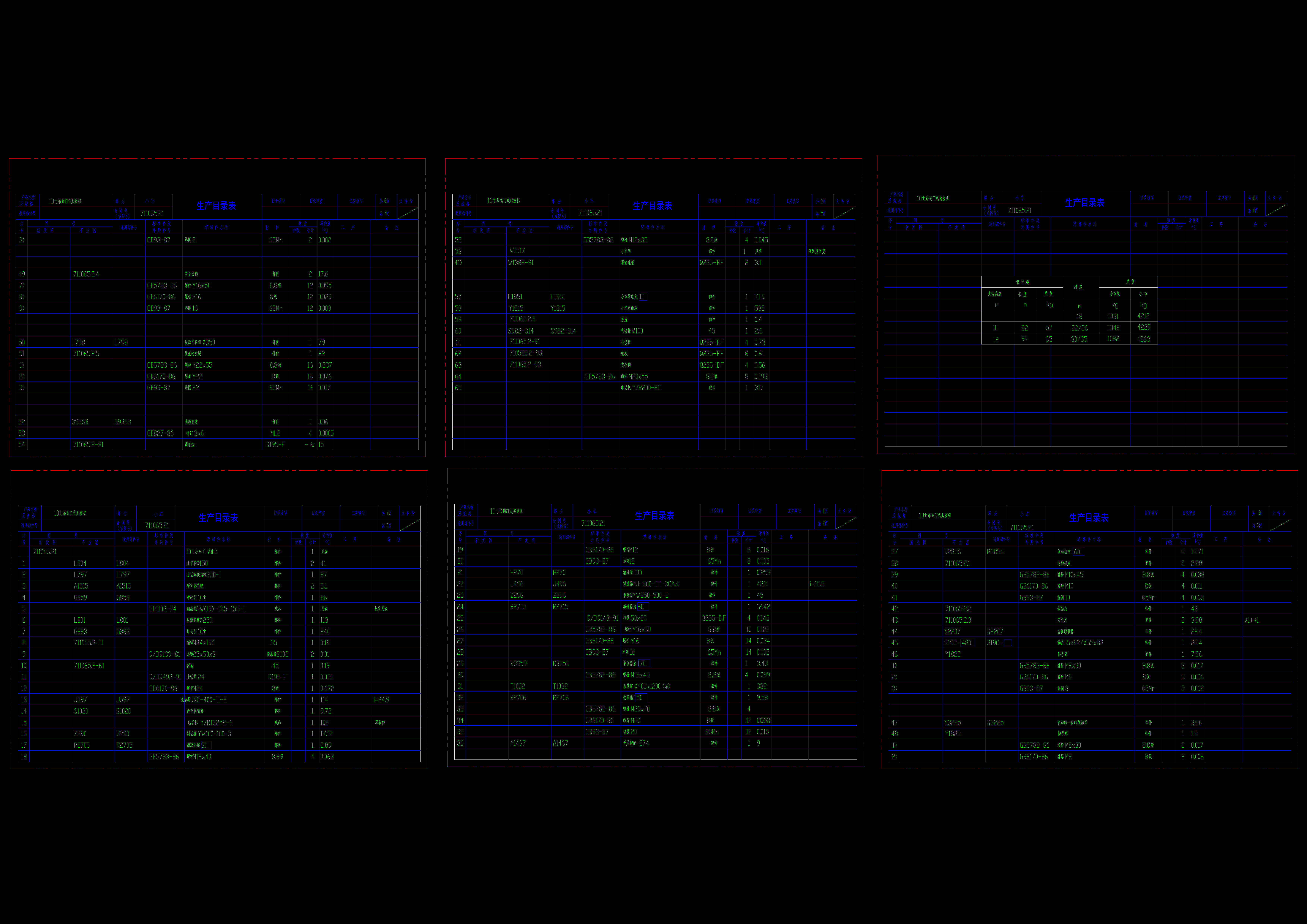Select the value 4212 in the small table
This screenshot has height=924, width=1307.
click(x=1144, y=316)
